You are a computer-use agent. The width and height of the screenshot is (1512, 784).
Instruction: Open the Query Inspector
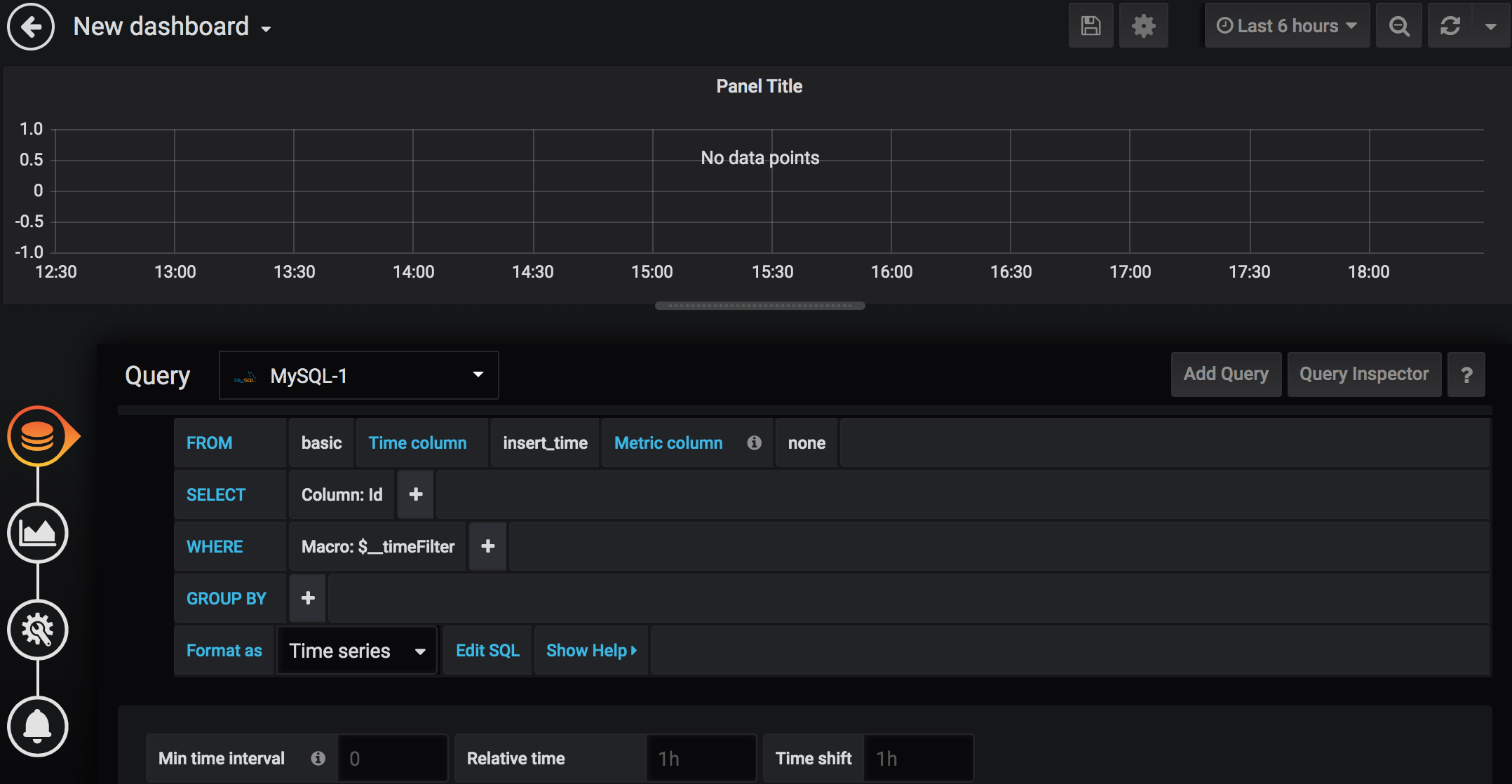coord(1363,374)
